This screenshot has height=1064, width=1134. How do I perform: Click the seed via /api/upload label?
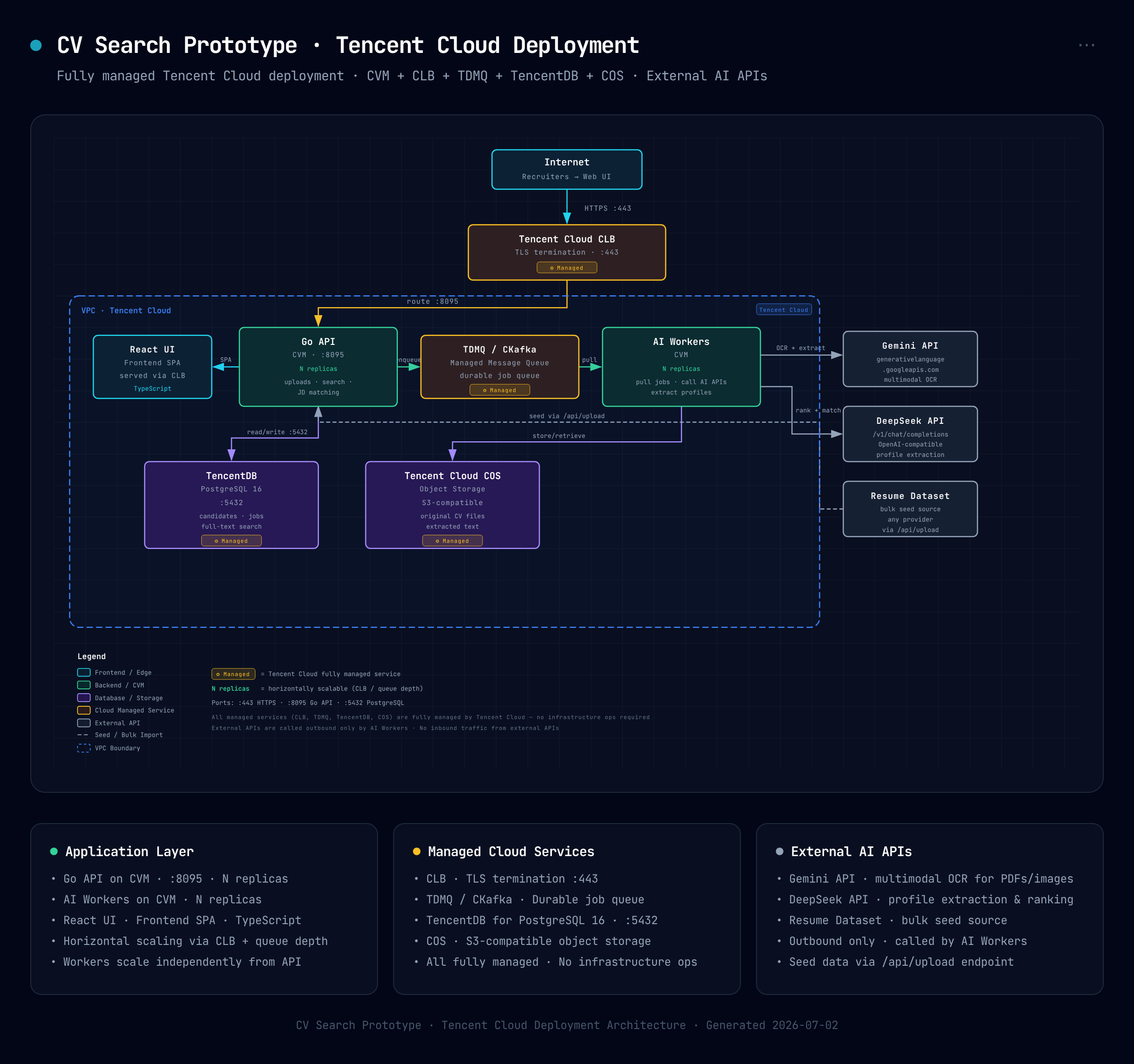[567, 416]
